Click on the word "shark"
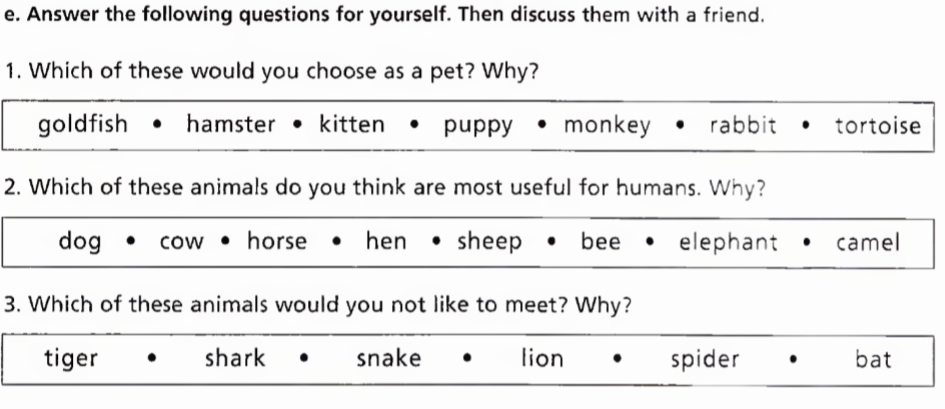Viewport: 945px width, 409px height. click(x=235, y=359)
